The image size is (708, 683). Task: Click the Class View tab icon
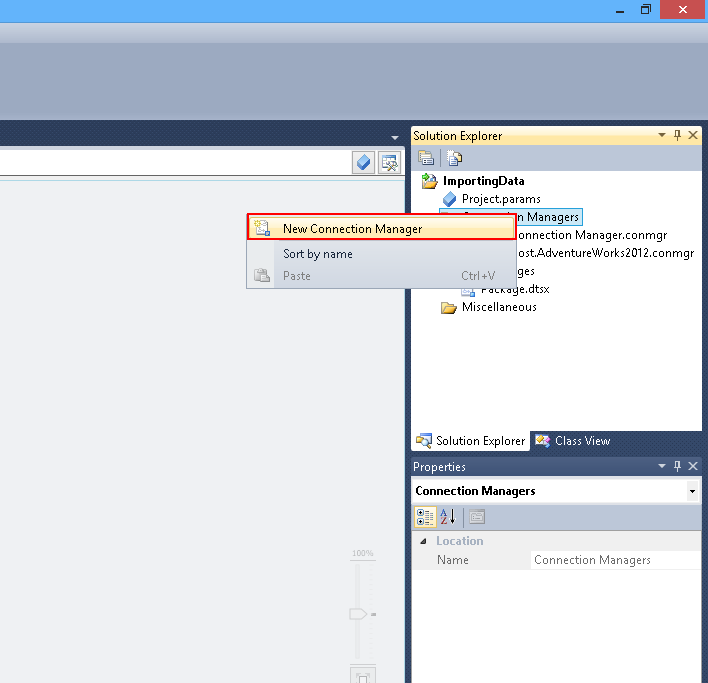(542, 441)
